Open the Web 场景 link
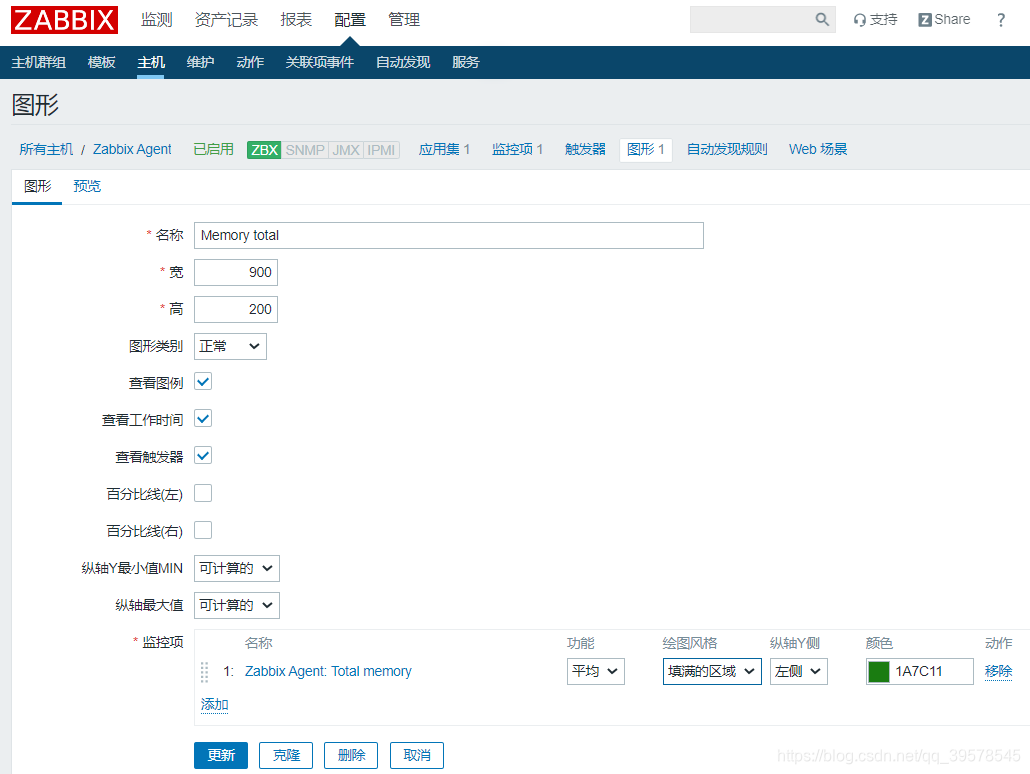Screen dimensions: 1030x774 818,150
